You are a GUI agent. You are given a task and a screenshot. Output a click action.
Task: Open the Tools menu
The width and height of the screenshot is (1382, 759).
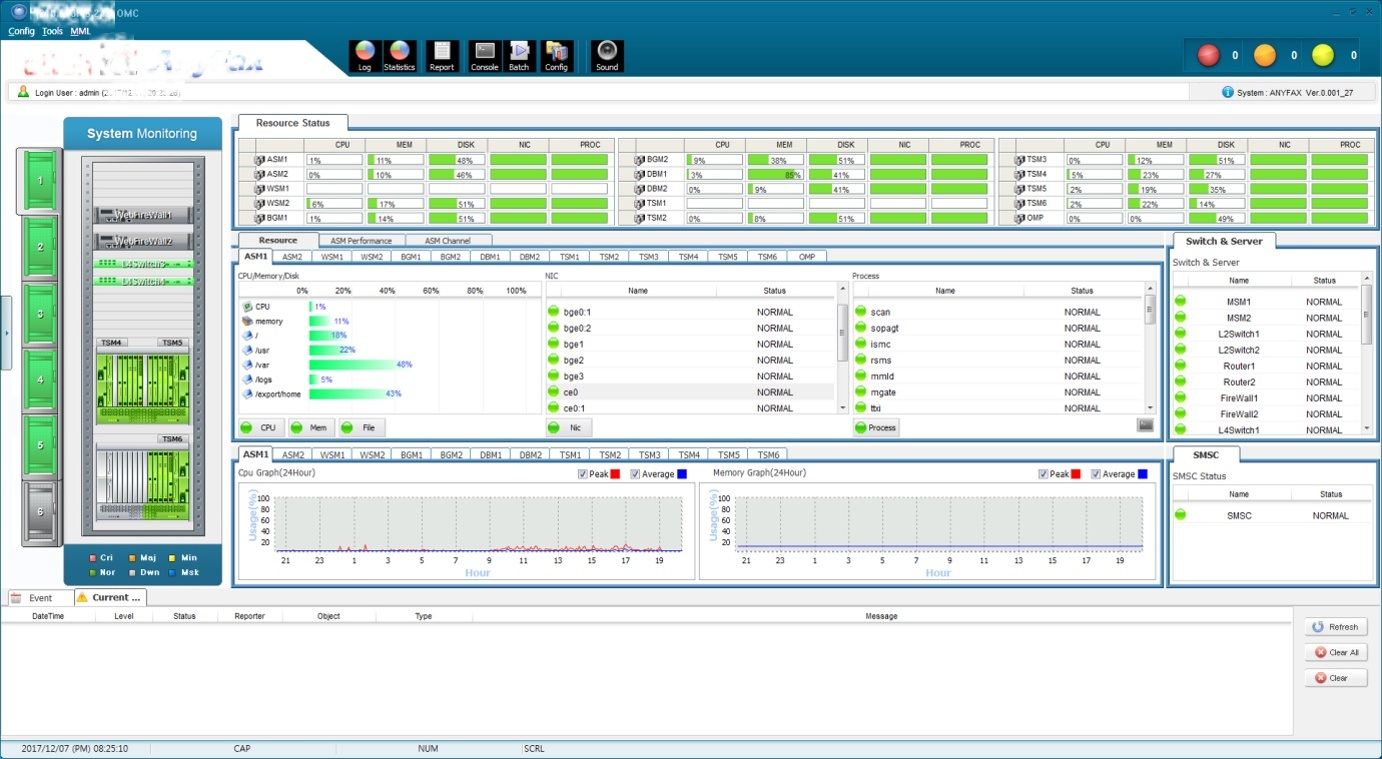pos(52,31)
